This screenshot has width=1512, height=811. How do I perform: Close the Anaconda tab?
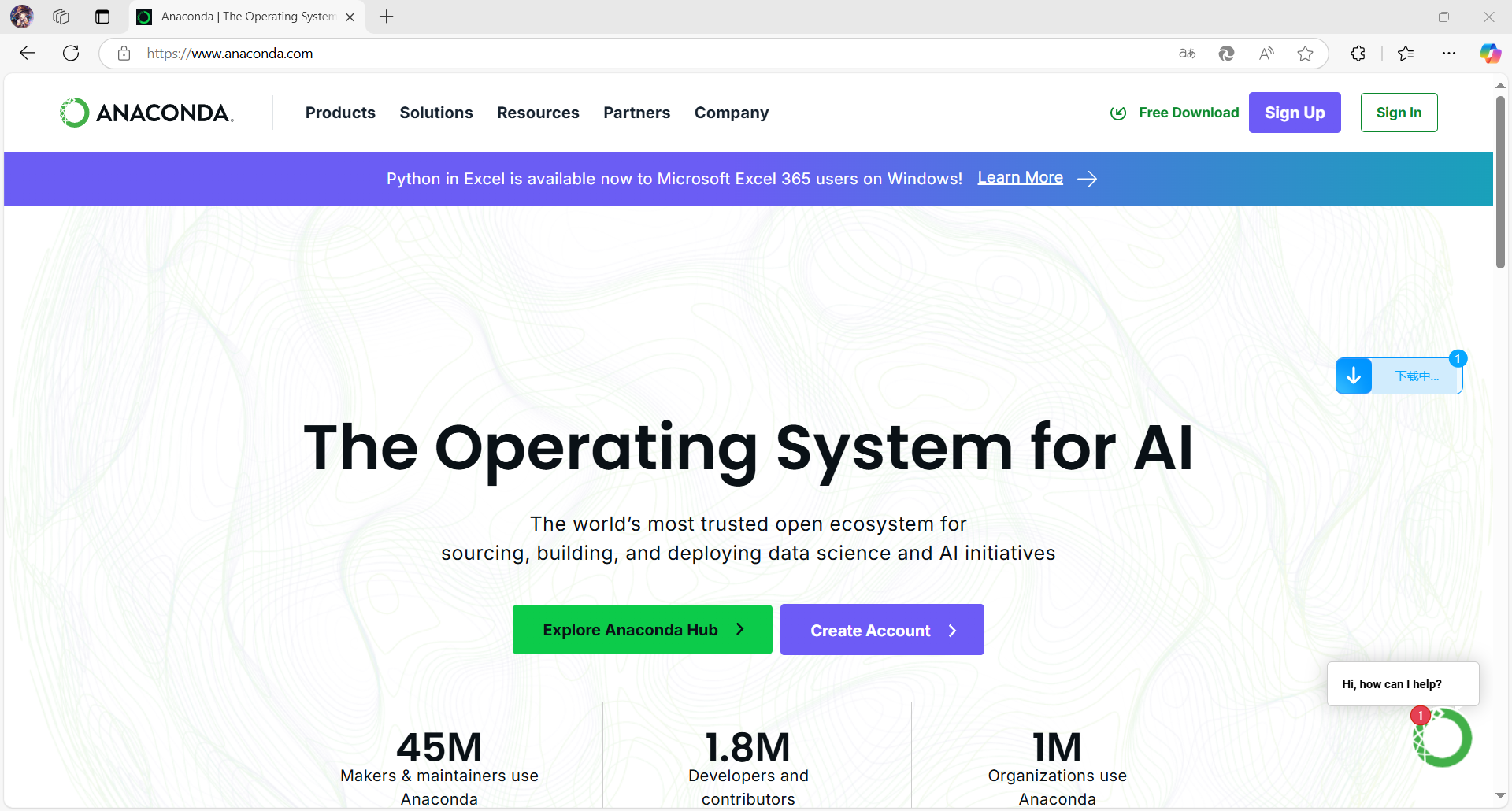coord(350,17)
